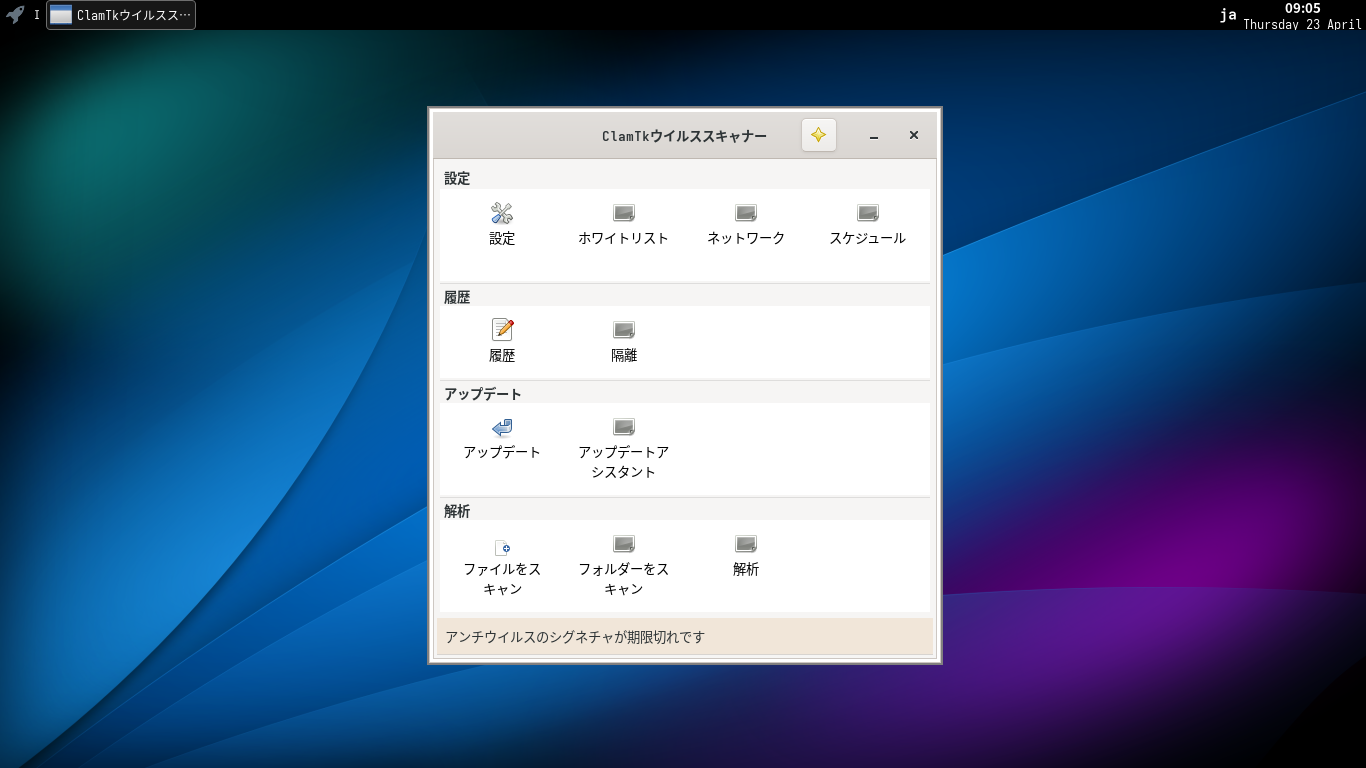
Task: Choose the フォルダーをスキャン scan folder icon
Action: point(624,544)
